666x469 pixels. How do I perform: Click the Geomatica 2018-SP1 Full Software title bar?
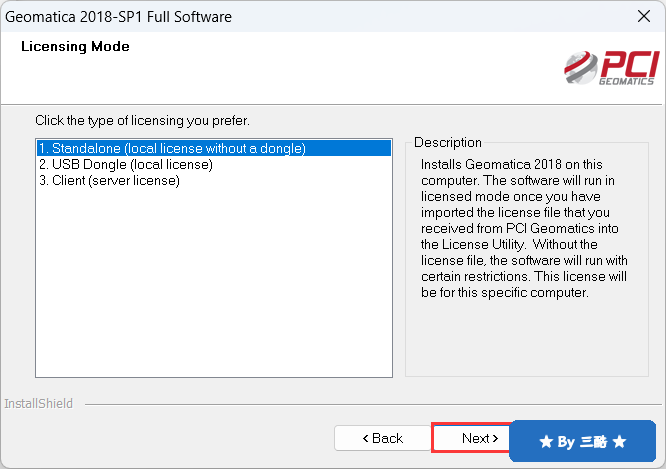point(119,17)
